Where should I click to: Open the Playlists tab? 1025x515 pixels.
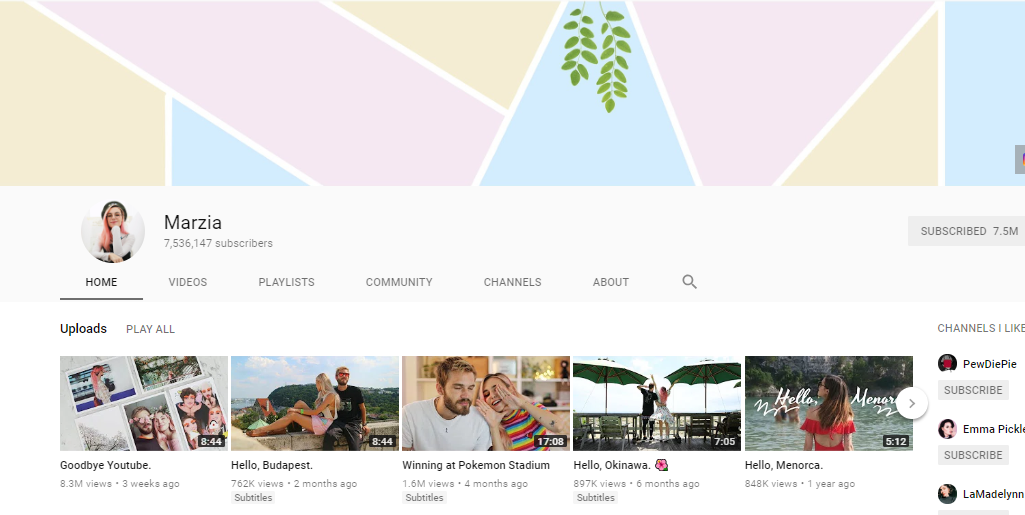pyautogui.click(x=286, y=282)
